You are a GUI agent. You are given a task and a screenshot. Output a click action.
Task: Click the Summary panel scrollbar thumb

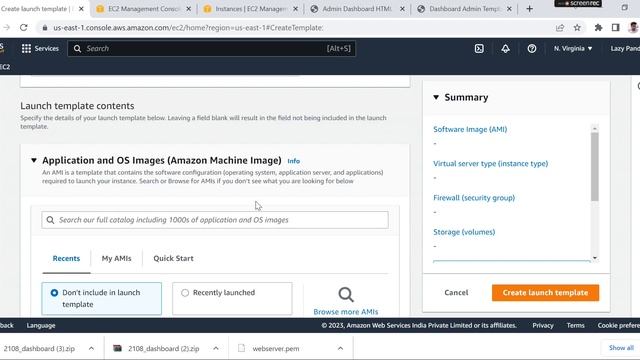(x=595, y=167)
